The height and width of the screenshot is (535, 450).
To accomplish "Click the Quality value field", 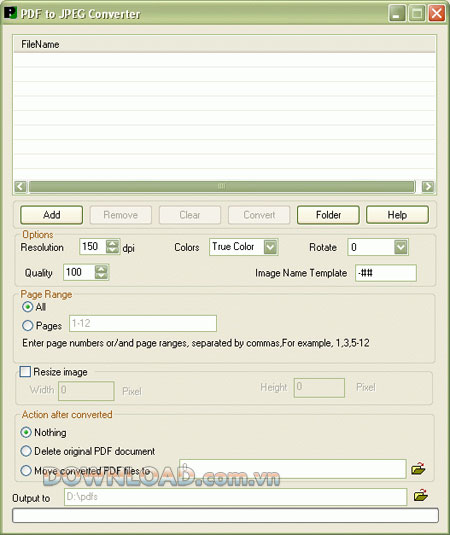I will pyautogui.click(x=79, y=272).
